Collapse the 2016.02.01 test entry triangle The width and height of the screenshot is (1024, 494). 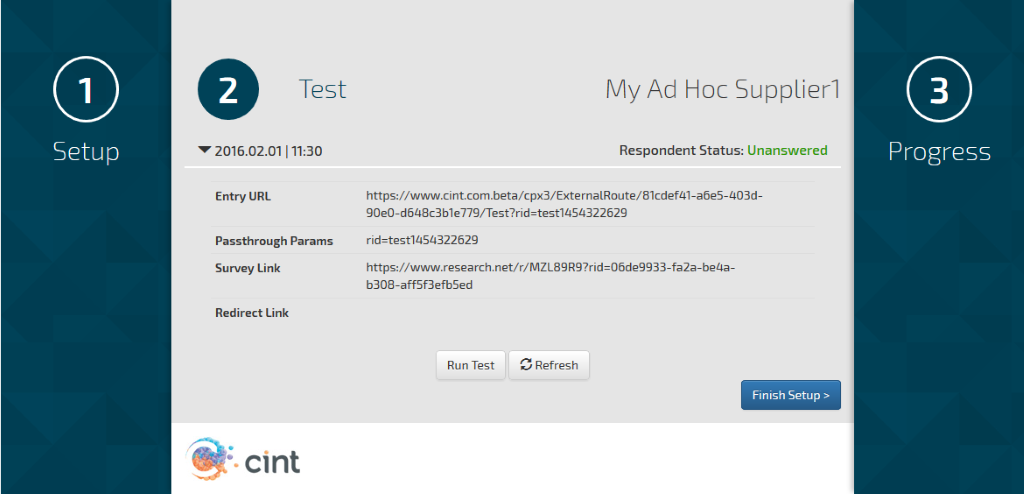coord(205,150)
